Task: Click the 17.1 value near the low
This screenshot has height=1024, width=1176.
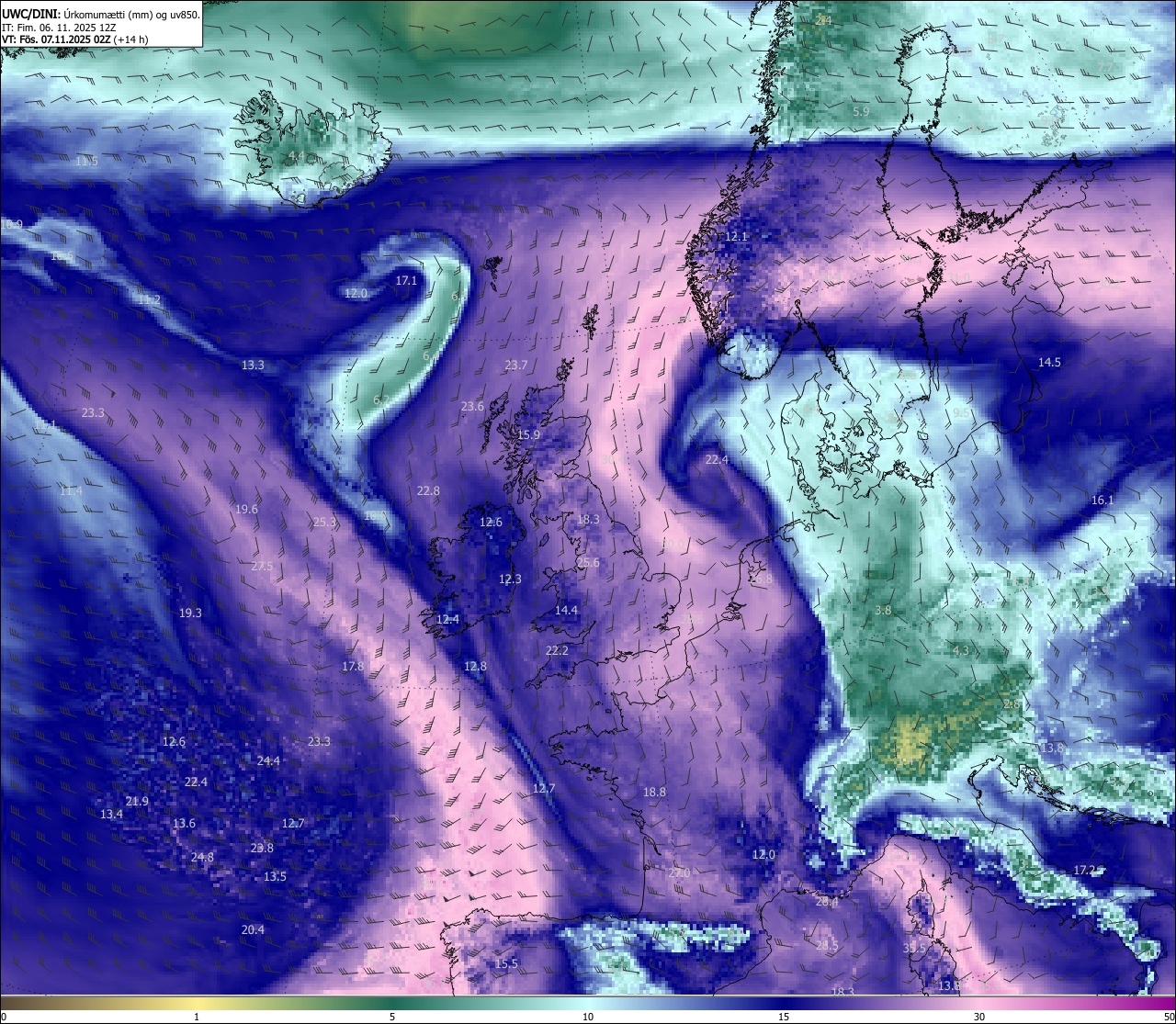Action: (406, 280)
